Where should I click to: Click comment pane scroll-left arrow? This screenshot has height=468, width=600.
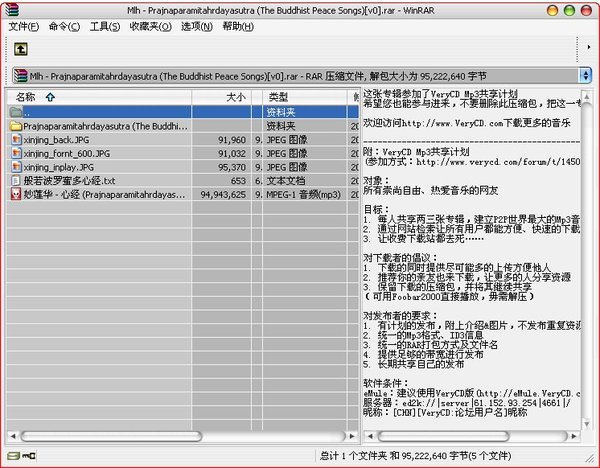pos(370,436)
